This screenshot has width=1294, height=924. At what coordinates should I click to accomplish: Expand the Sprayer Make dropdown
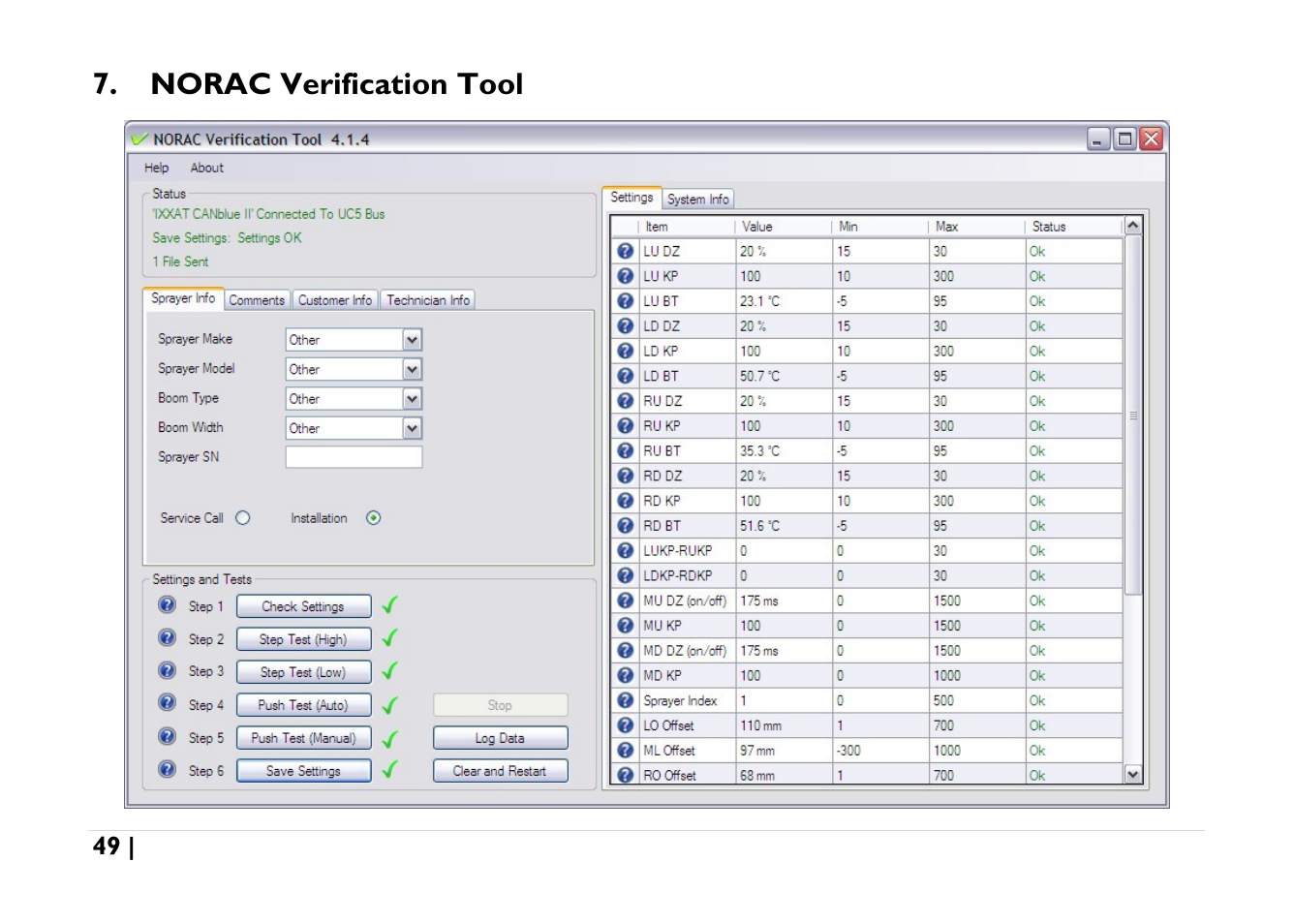[412, 340]
